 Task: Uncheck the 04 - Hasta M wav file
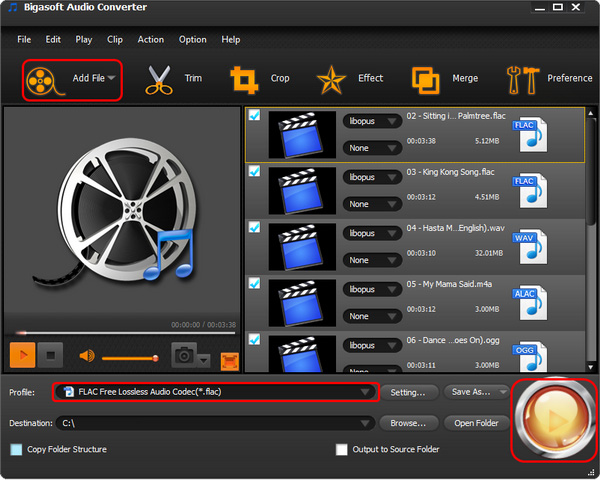254,227
